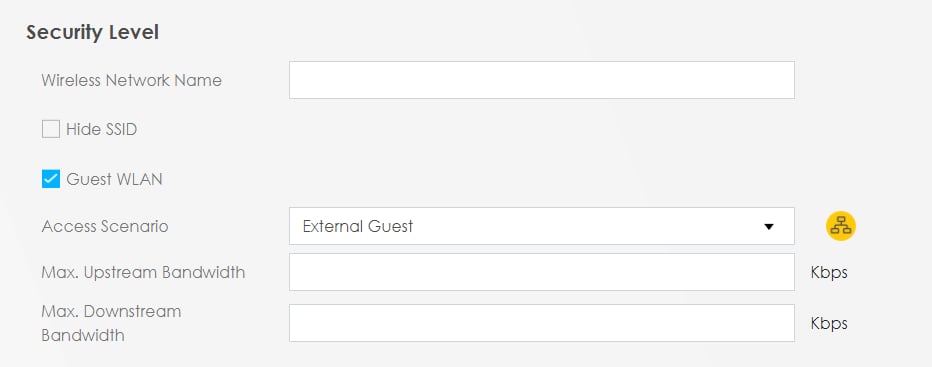Click the Wireless Network Name label
The height and width of the screenshot is (367, 932).
pyautogui.click(x=131, y=80)
